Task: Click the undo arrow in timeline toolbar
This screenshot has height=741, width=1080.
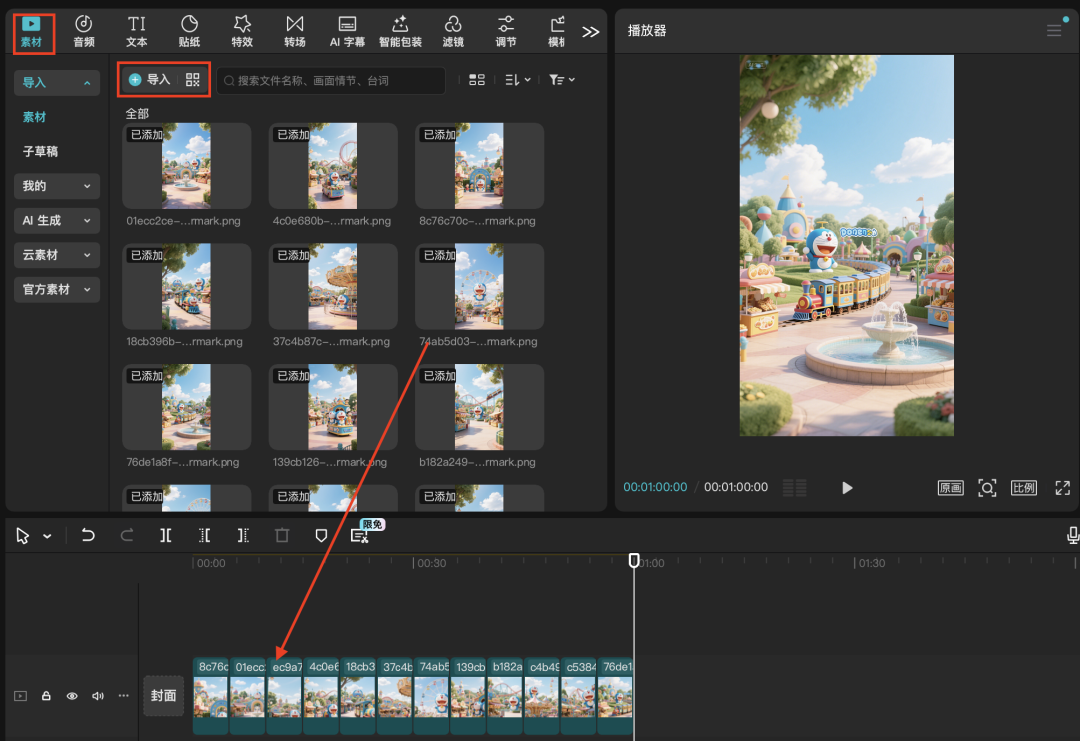Action: coord(88,536)
